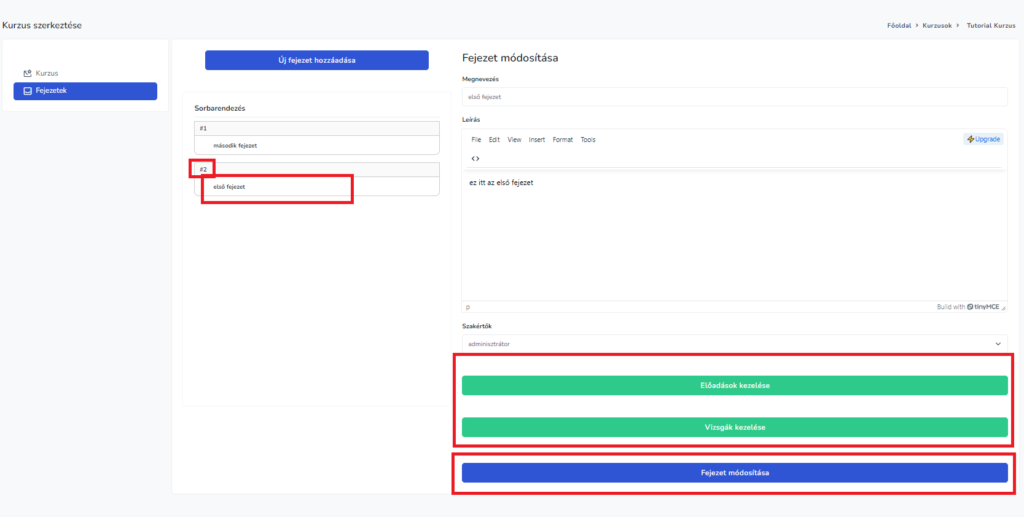The image size is (1024, 517).
Task: Open the View menu in the editor
Action: tap(514, 140)
